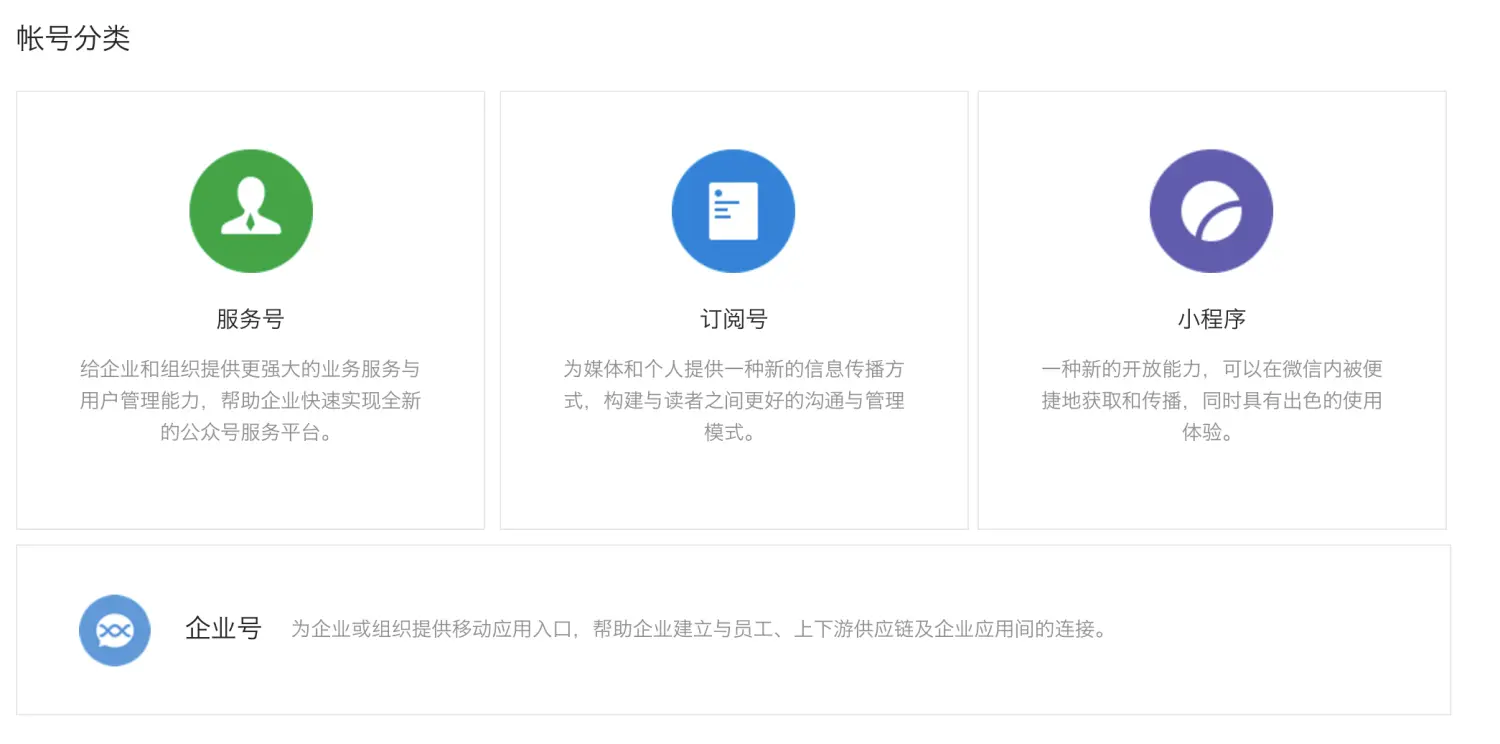Click the 帐号分类 heading
The width and height of the screenshot is (1500, 744).
pyautogui.click(x=73, y=39)
